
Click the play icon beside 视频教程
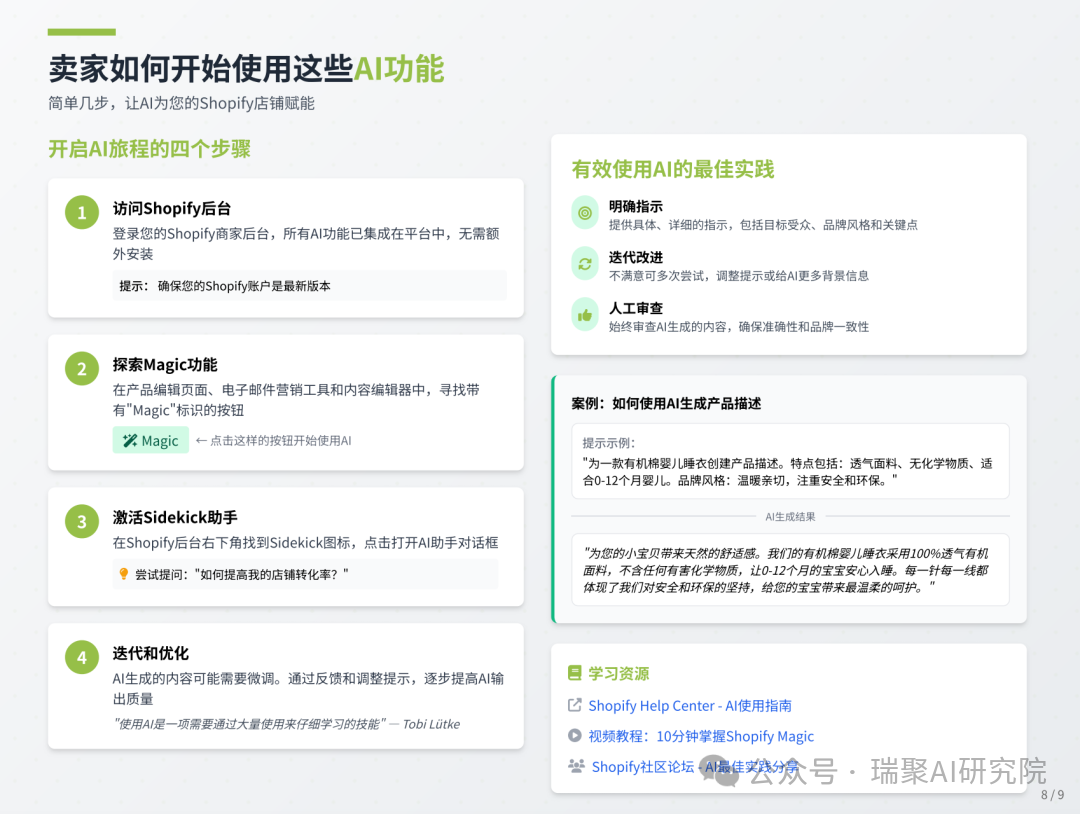(x=574, y=735)
